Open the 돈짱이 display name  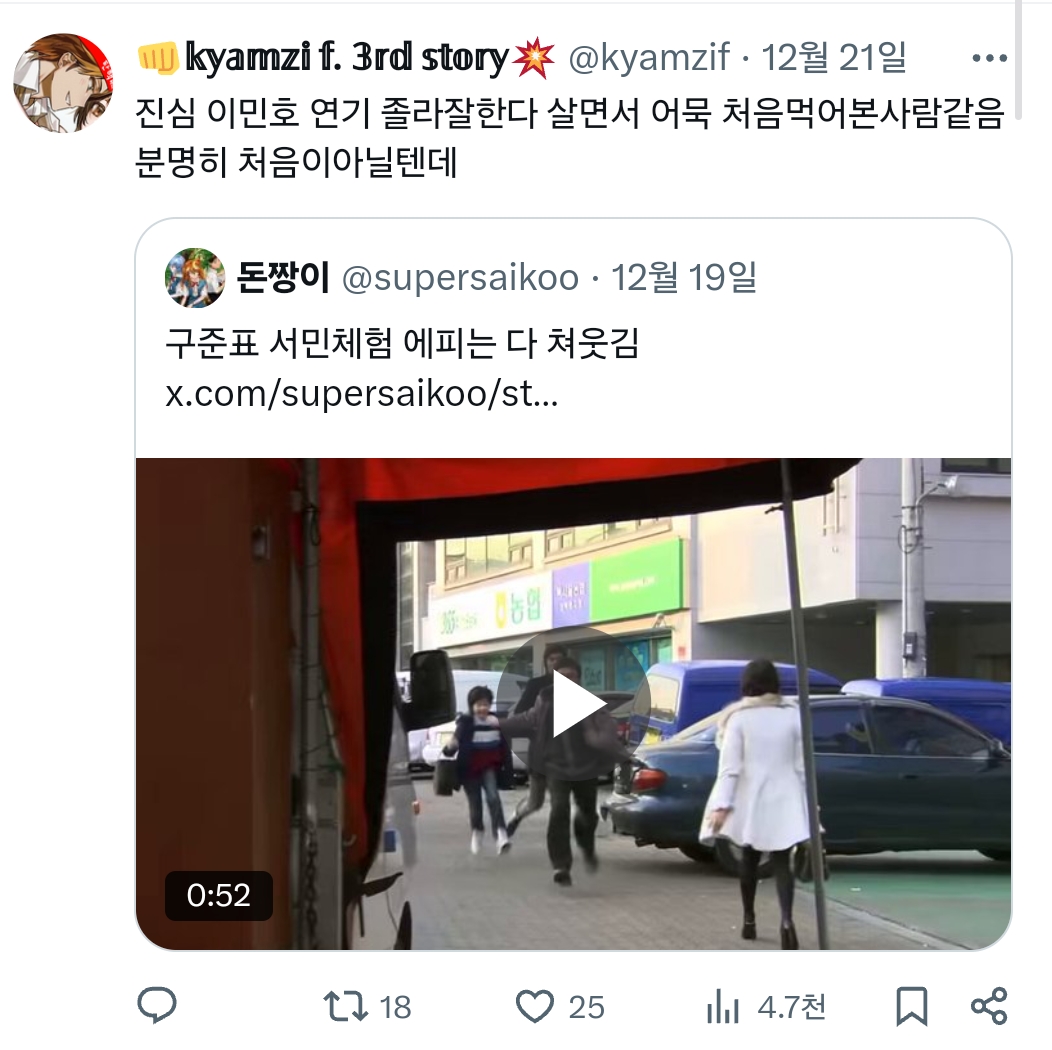283,277
